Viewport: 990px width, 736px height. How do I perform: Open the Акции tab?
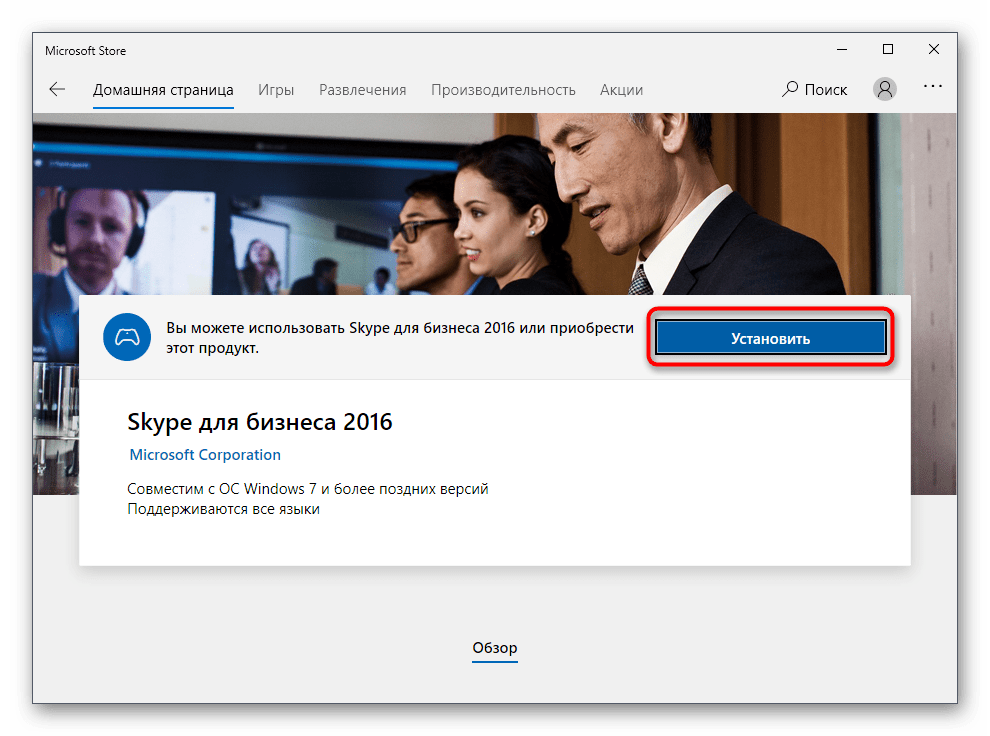pos(621,89)
